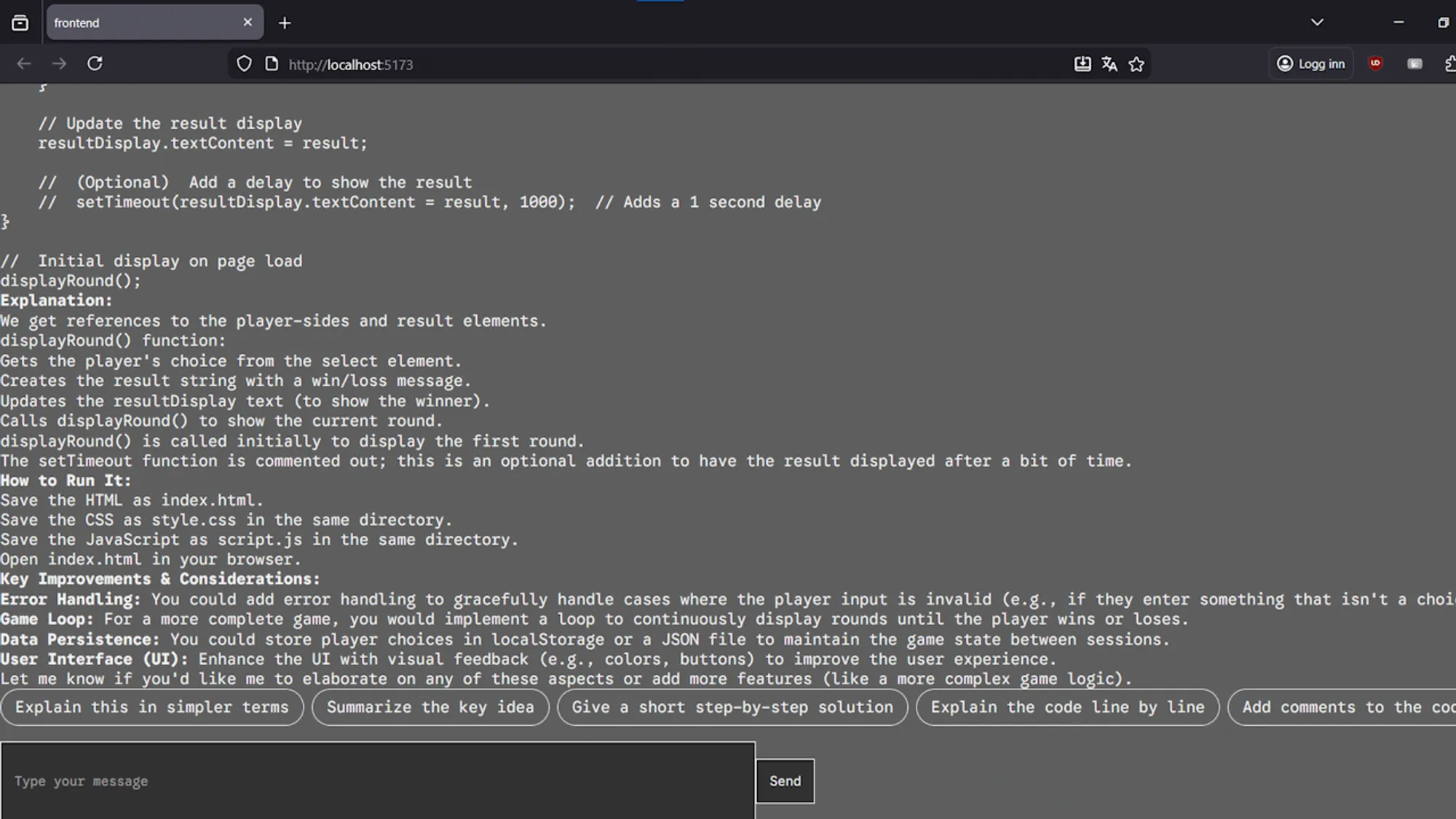
Task: Click the "Type your message" text box
Action: [377, 780]
